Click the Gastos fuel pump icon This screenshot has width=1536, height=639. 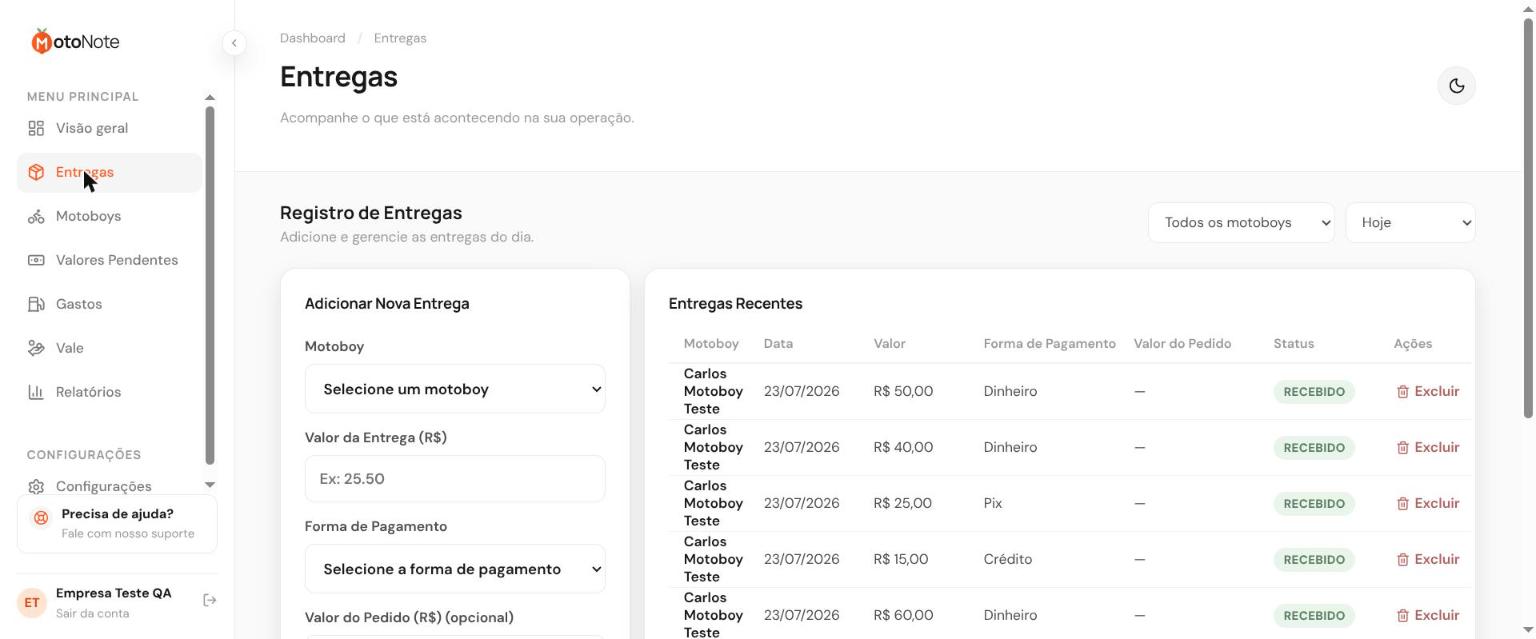click(36, 304)
